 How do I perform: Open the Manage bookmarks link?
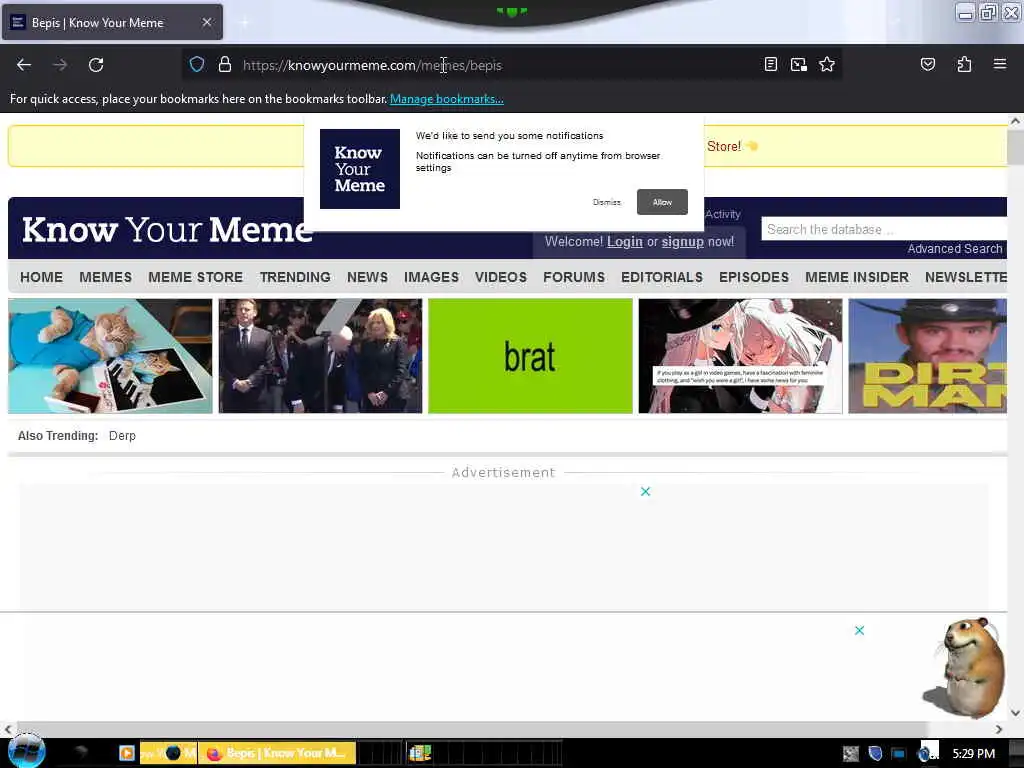click(447, 99)
